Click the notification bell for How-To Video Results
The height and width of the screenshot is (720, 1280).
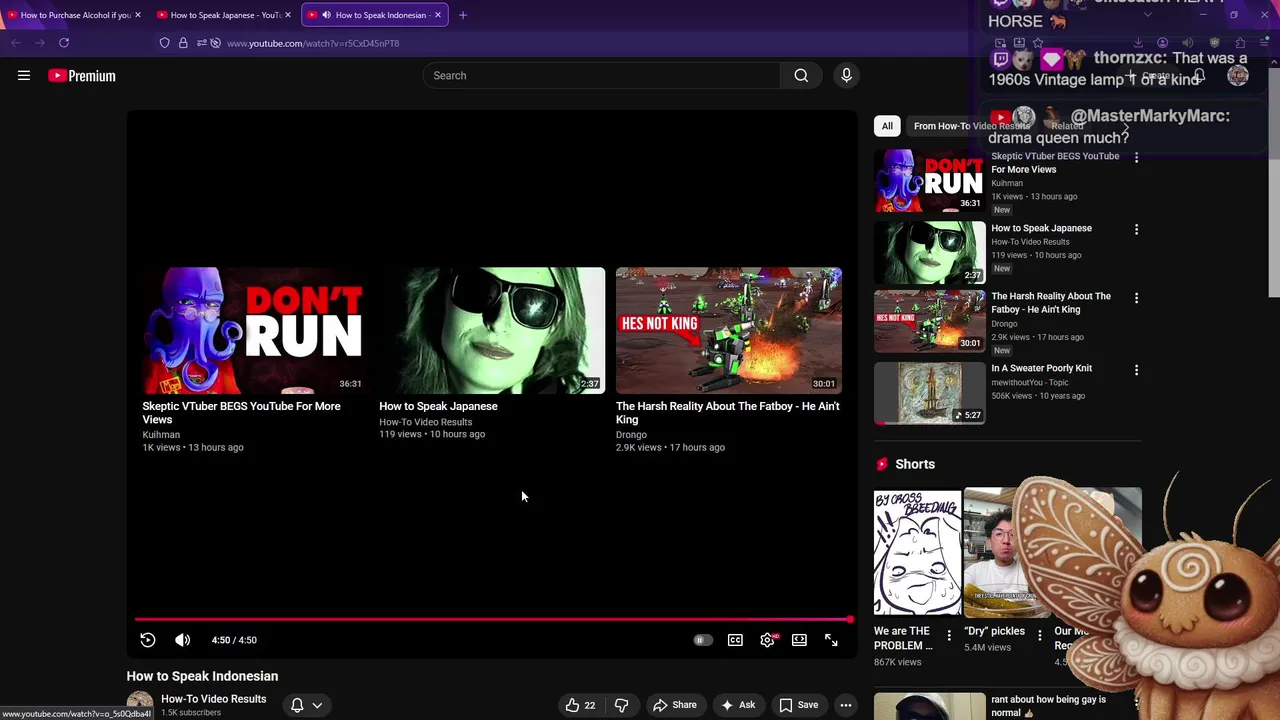click(x=297, y=705)
